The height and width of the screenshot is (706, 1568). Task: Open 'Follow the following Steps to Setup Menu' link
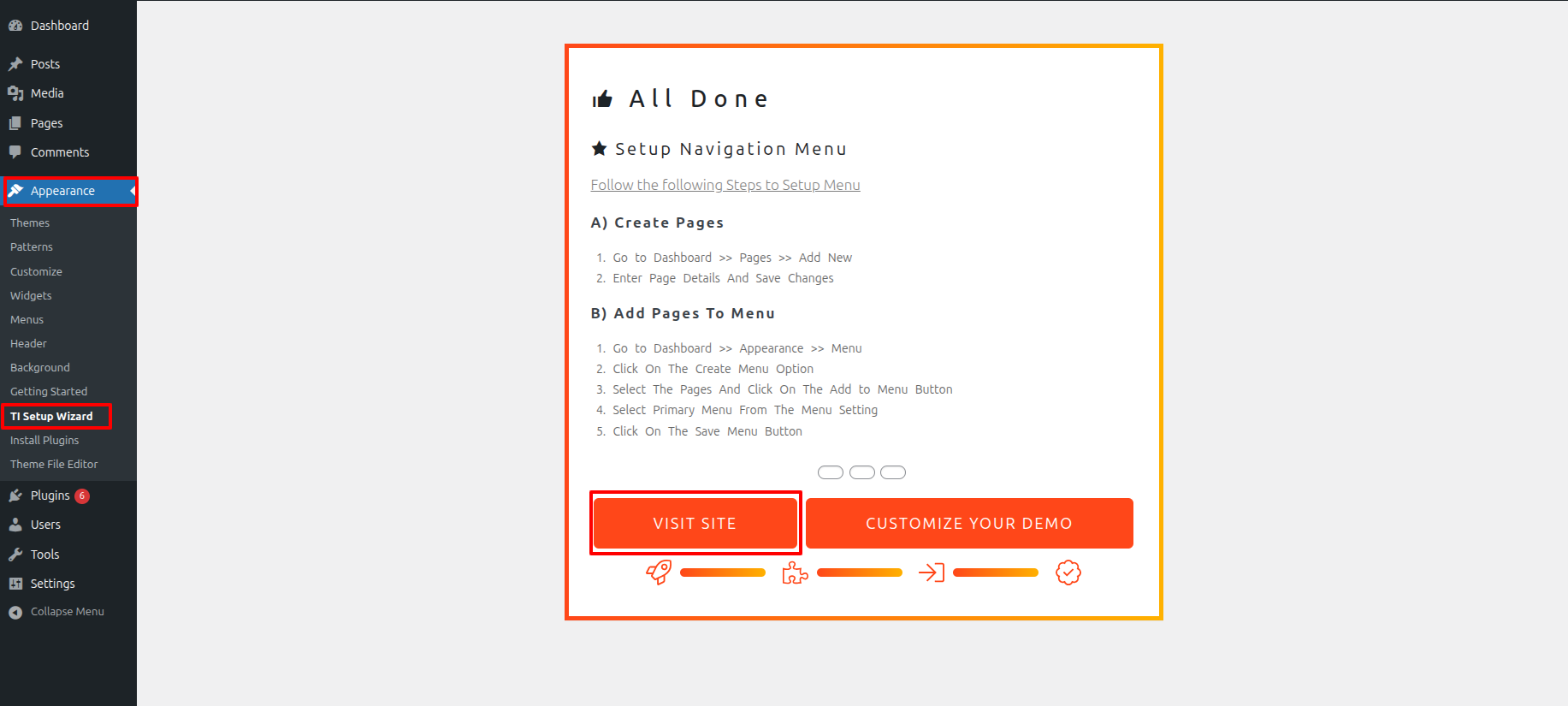click(x=725, y=185)
